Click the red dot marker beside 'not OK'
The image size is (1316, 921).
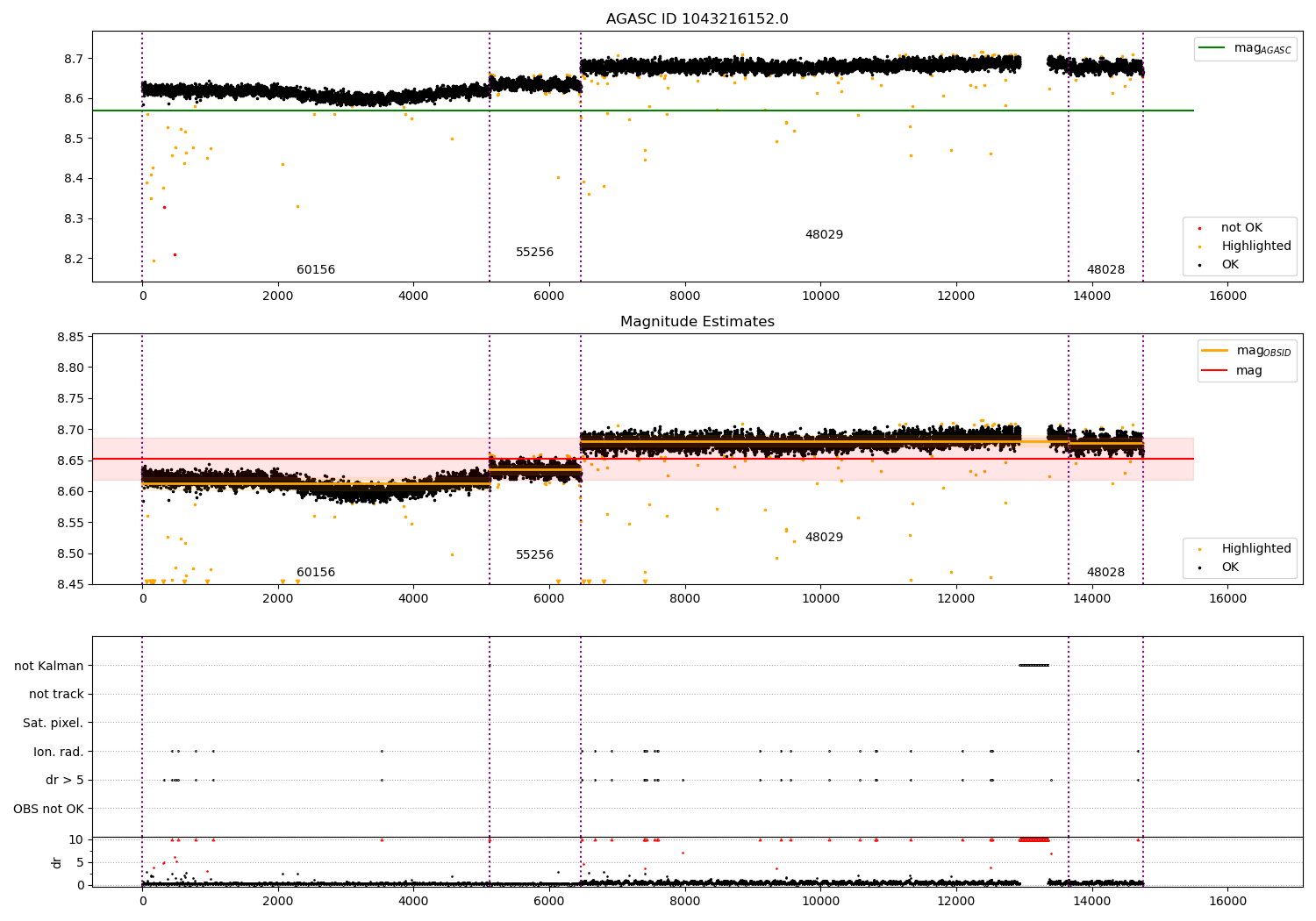tap(1199, 228)
